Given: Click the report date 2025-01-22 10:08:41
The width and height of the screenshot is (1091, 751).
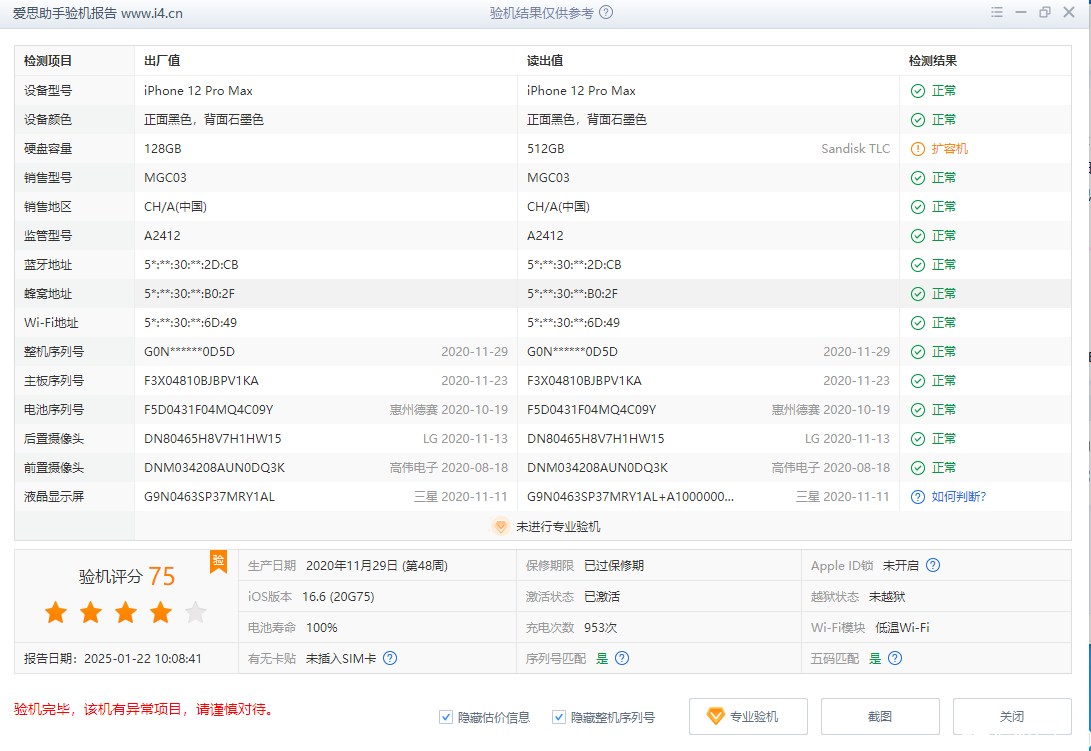Looking at the screenshot, I should [x=143, y=658].
